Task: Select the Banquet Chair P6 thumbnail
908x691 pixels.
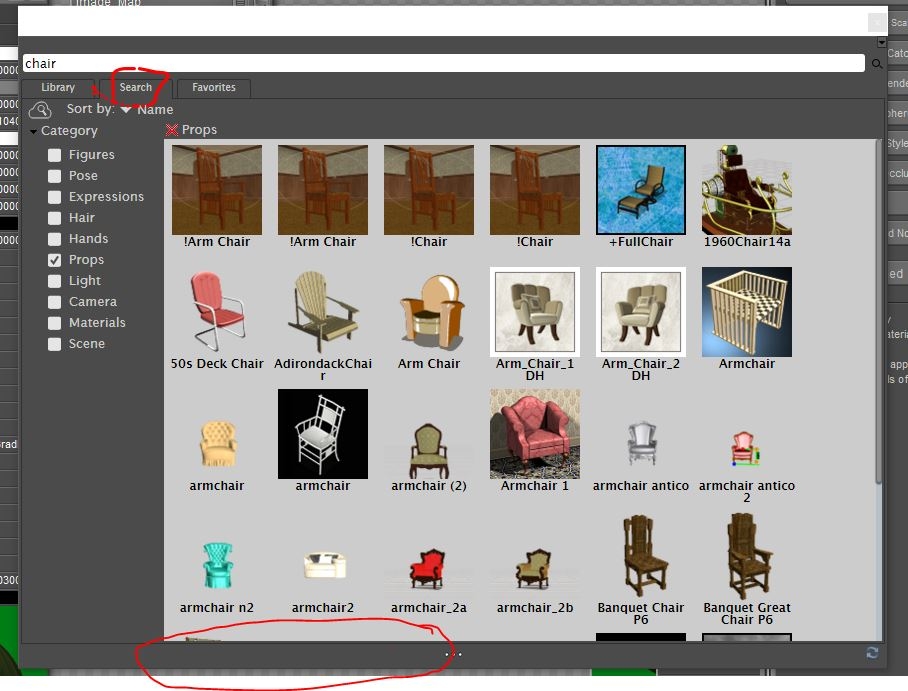Action: [x=642, y=556]
